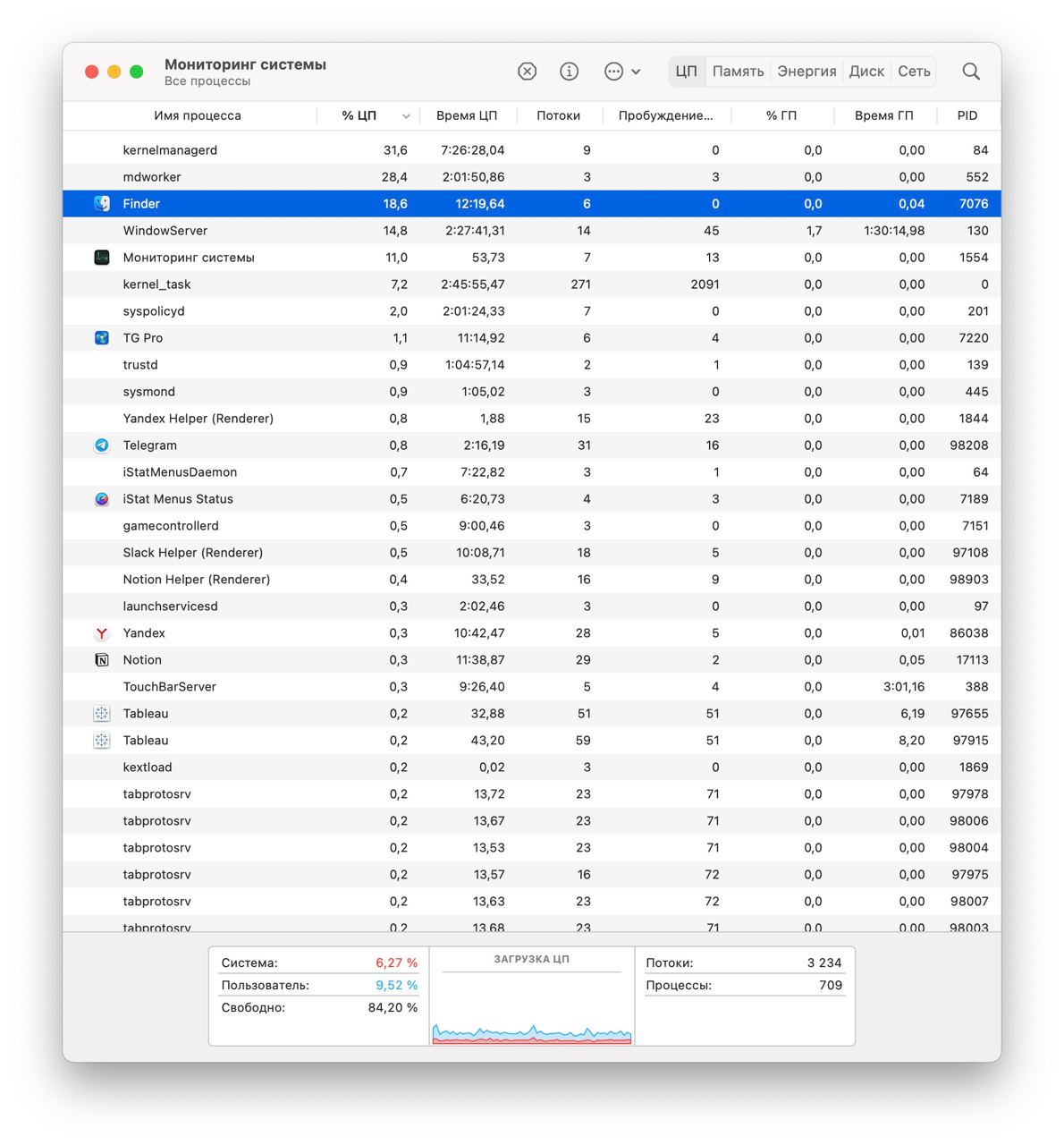
Task: Sort by Время ГП column header
Action: (x=884, y=115)
